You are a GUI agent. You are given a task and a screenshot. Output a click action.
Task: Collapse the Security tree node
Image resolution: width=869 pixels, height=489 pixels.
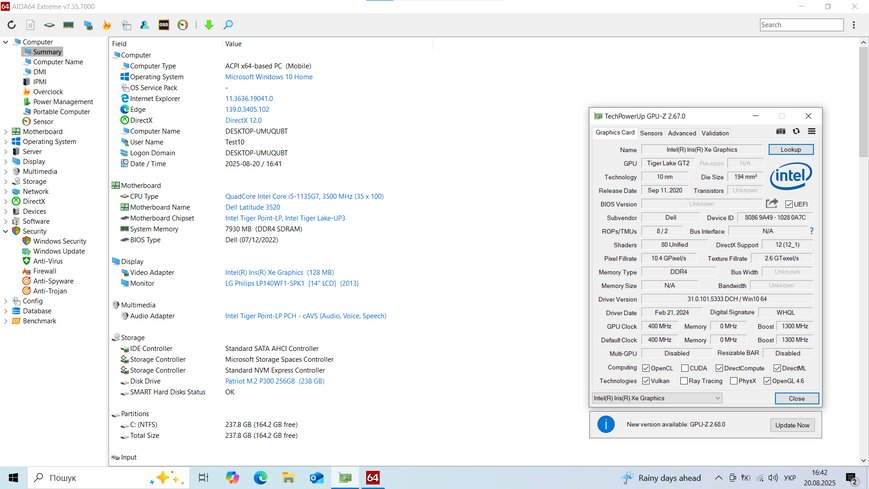[6, 231]
